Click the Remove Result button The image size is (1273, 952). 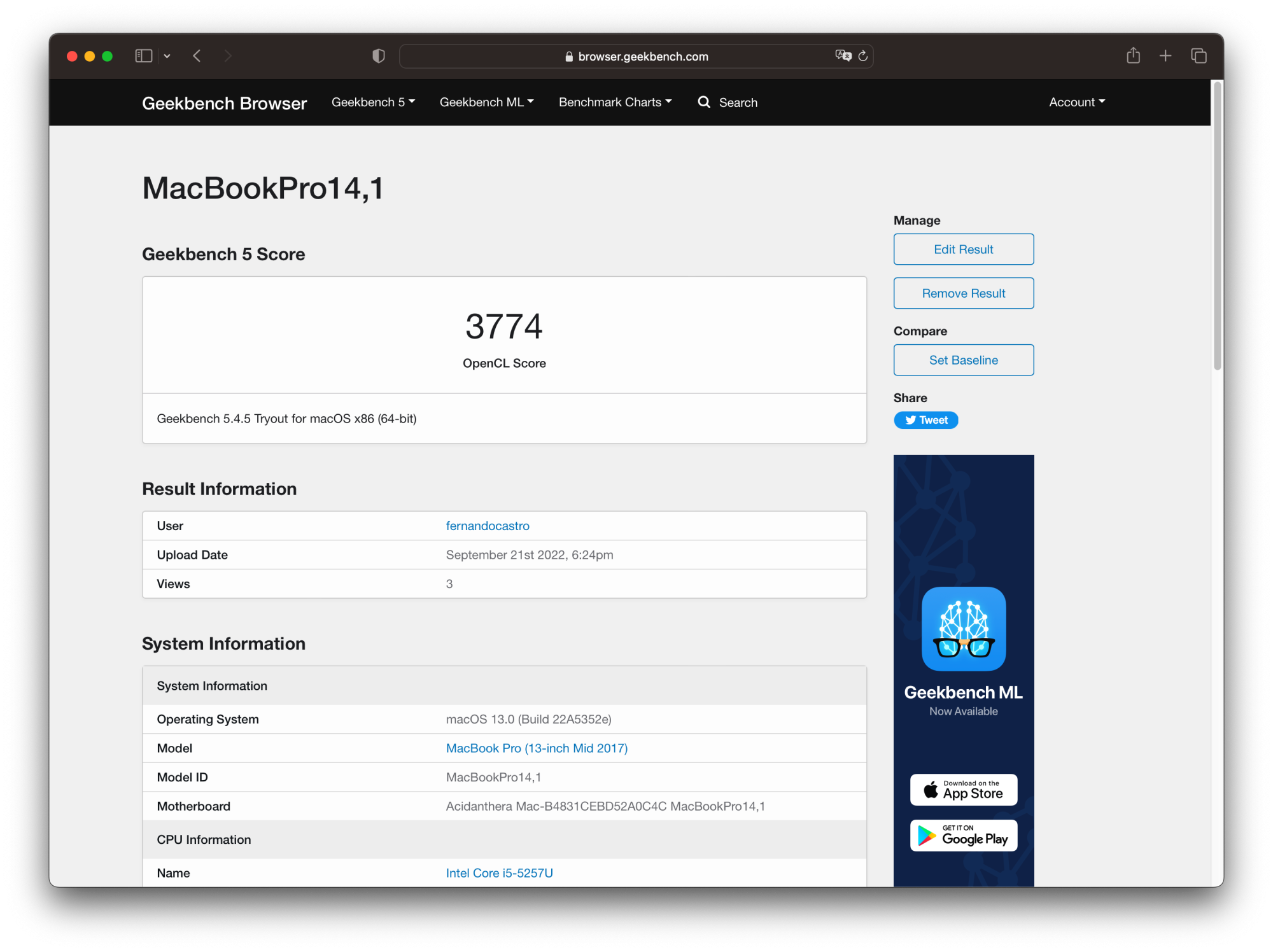[964, 293]
